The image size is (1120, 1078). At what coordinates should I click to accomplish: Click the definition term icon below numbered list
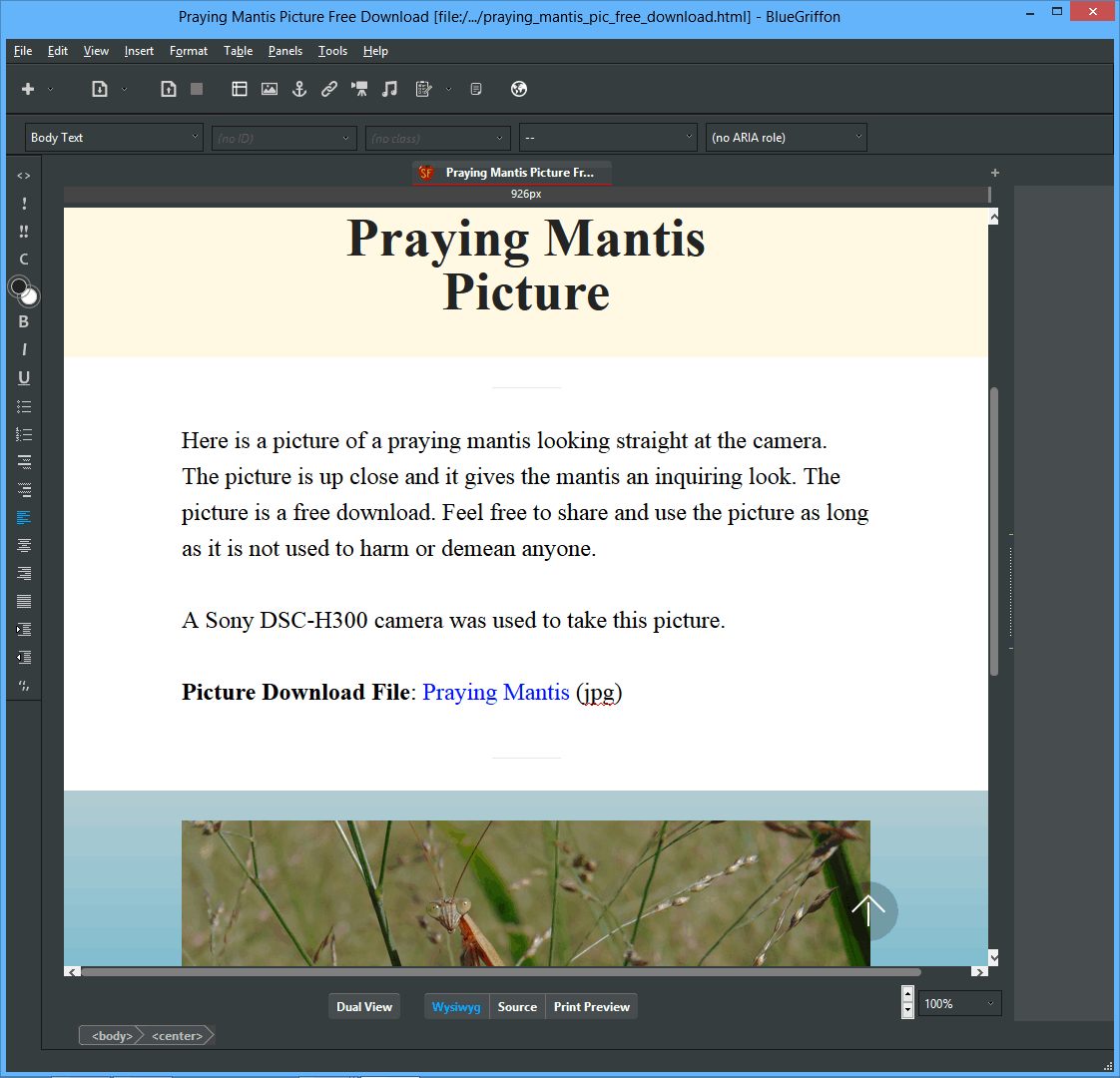click(24, 462)
